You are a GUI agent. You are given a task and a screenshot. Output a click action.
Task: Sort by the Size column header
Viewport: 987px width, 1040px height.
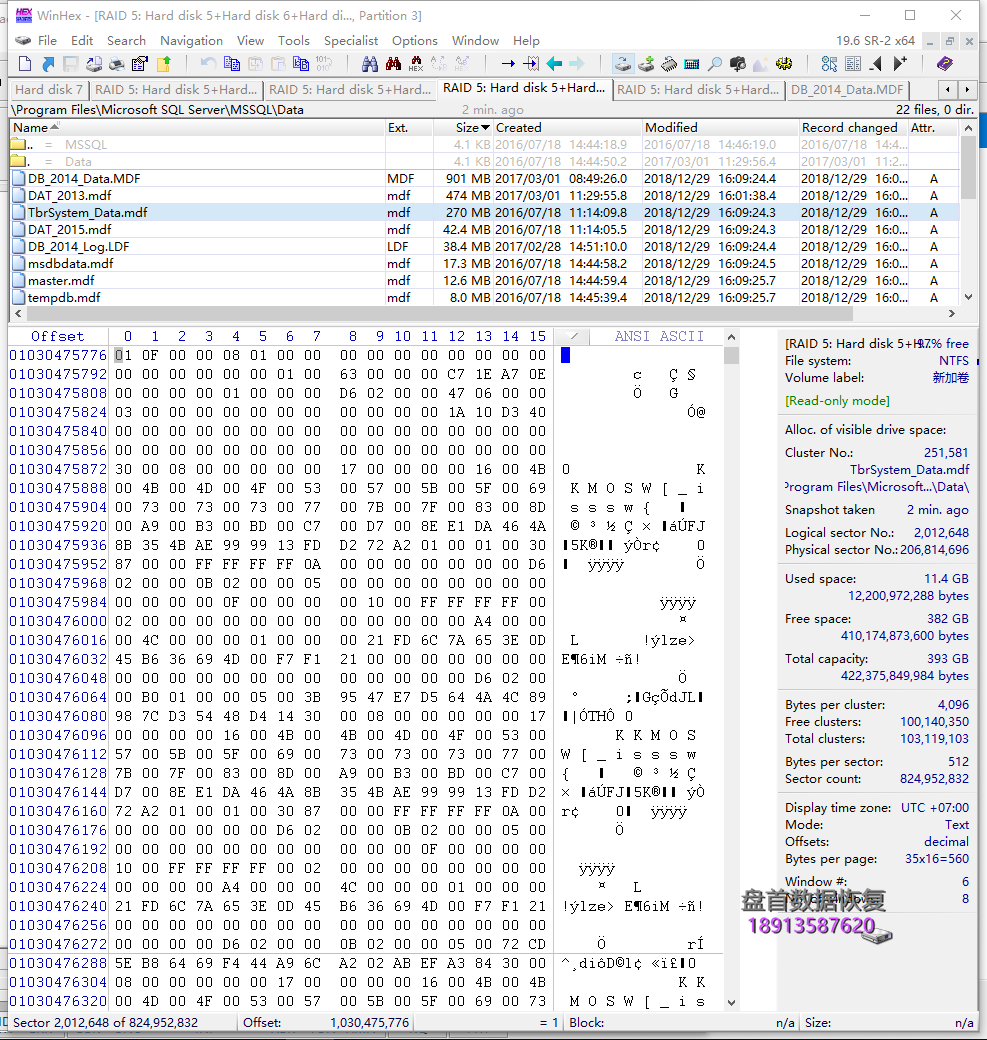pyautogui.click(x=461, y=127)
